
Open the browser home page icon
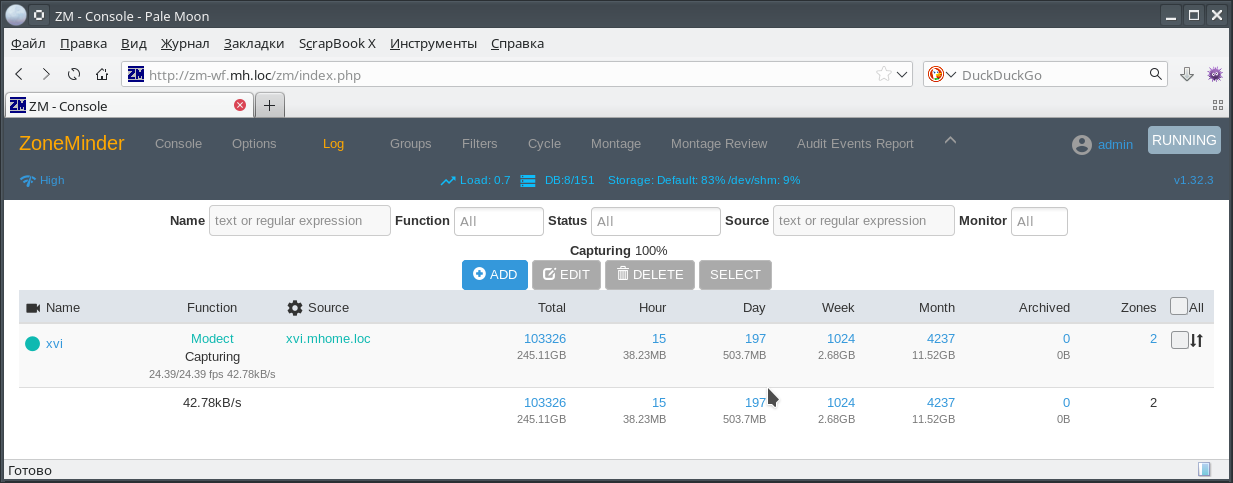[x=101, y=74]
